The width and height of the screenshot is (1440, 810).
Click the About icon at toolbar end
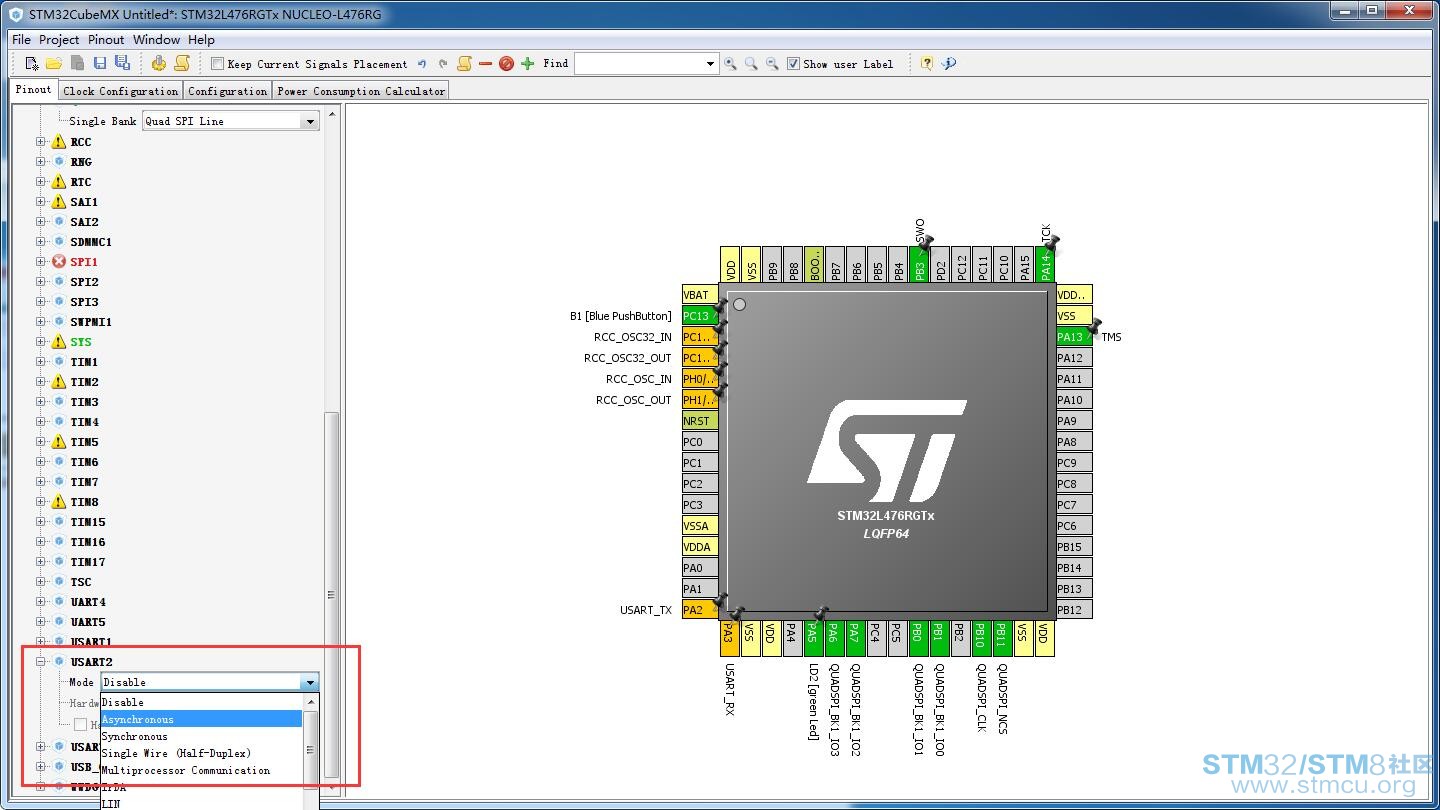pos(949,64)
